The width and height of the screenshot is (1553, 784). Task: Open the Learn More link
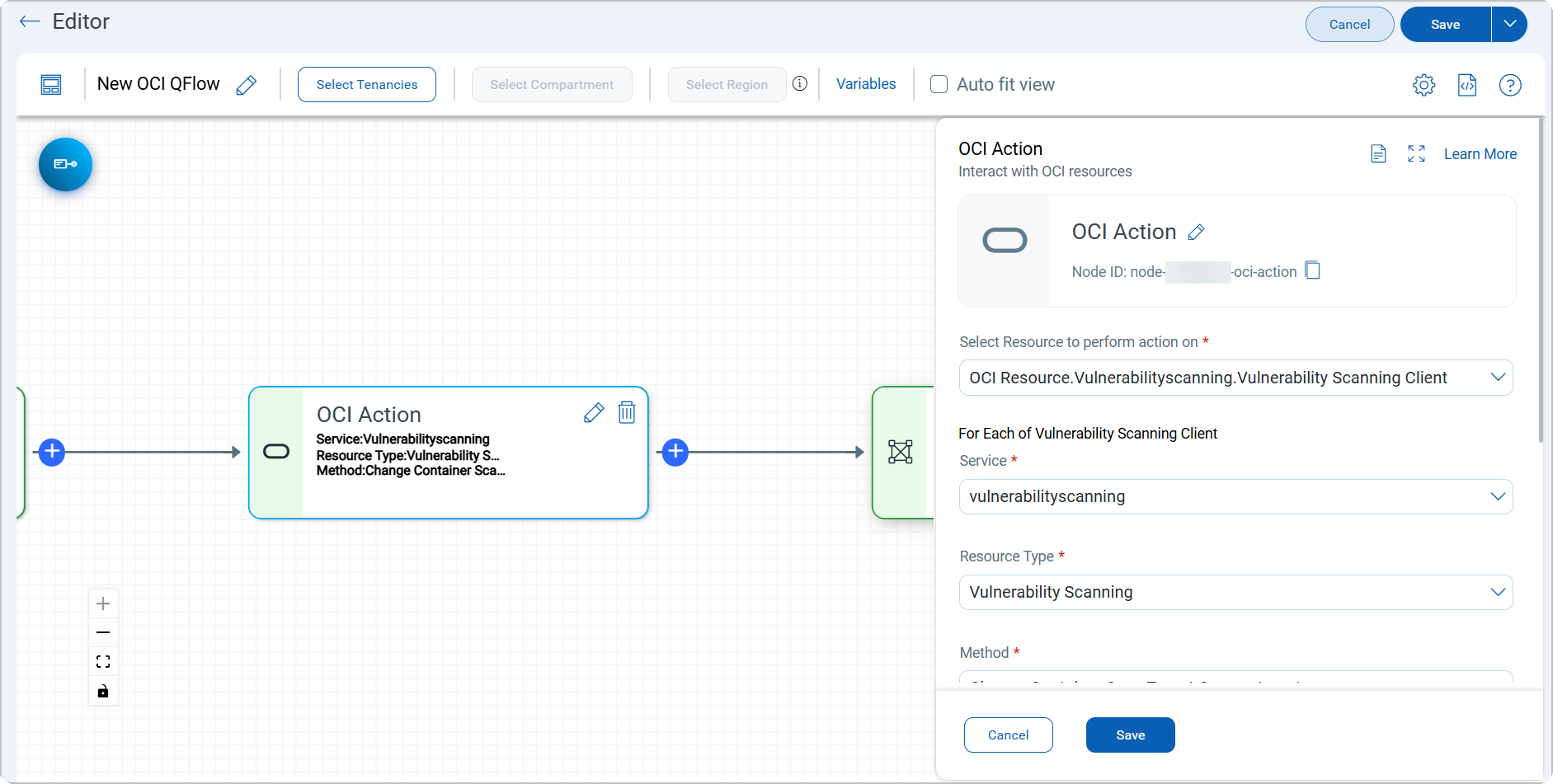pyautogui.click(x=1480, y=154)
